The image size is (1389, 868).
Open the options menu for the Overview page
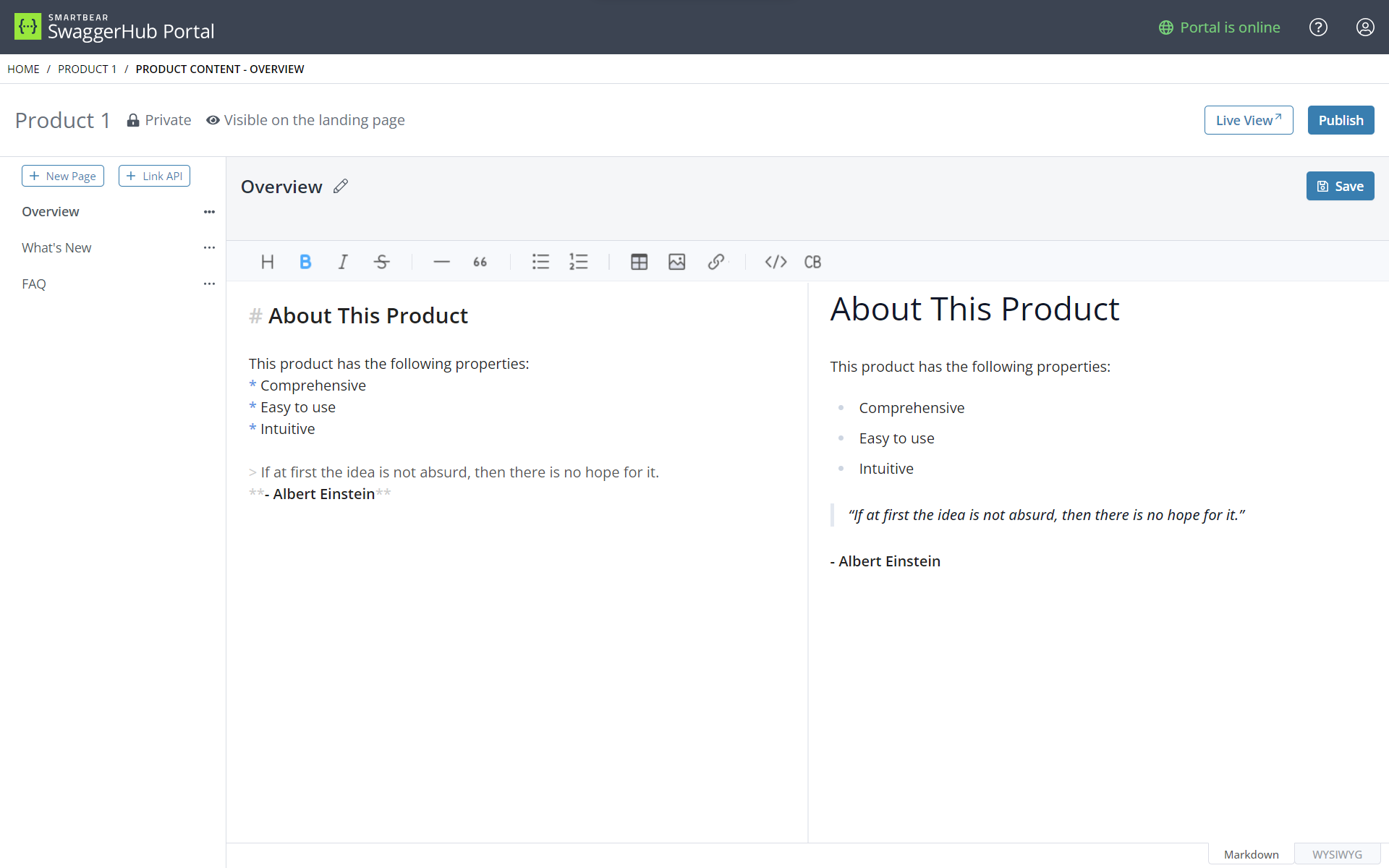coord(209,212)
